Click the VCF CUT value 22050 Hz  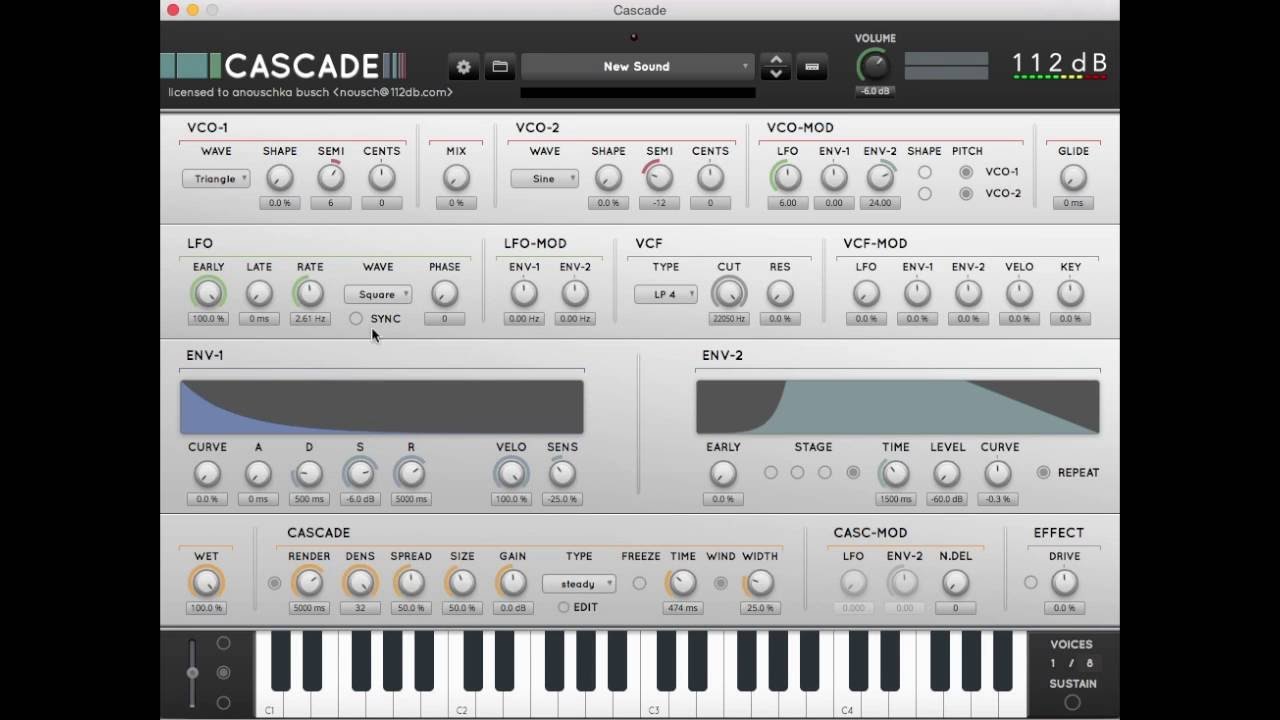pos(729,319)
